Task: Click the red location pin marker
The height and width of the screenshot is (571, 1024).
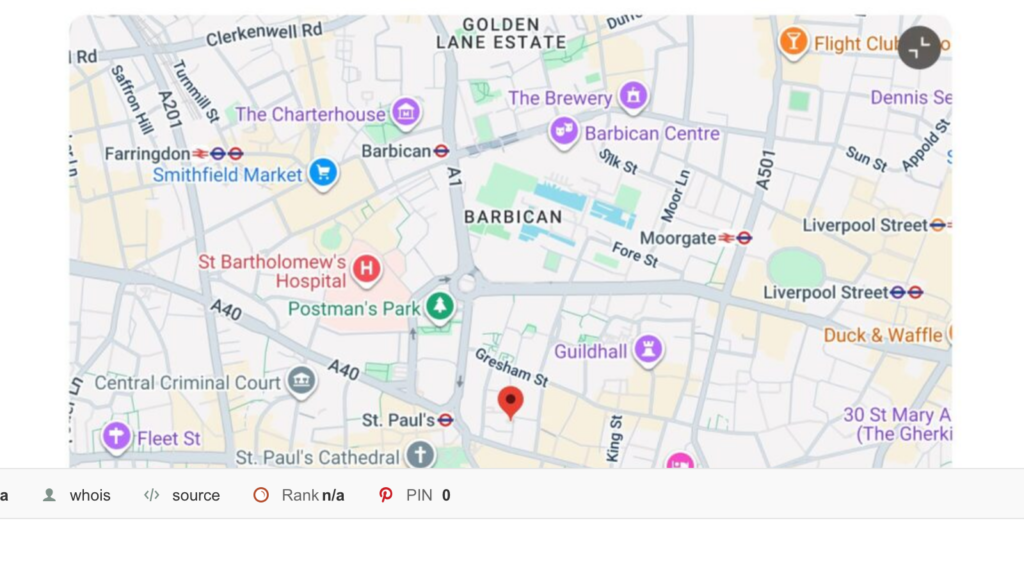Action: coord(510,402)
